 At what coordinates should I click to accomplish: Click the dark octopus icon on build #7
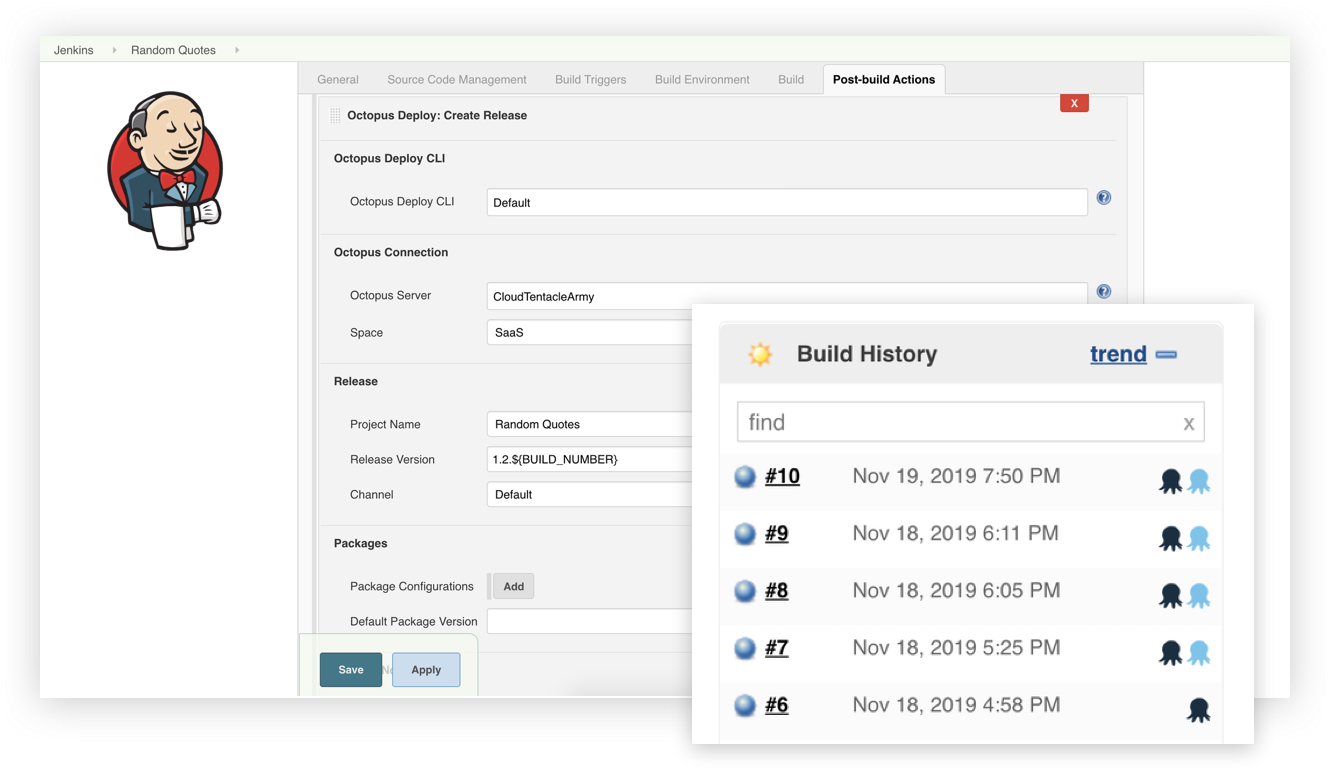coord(1170,652)
